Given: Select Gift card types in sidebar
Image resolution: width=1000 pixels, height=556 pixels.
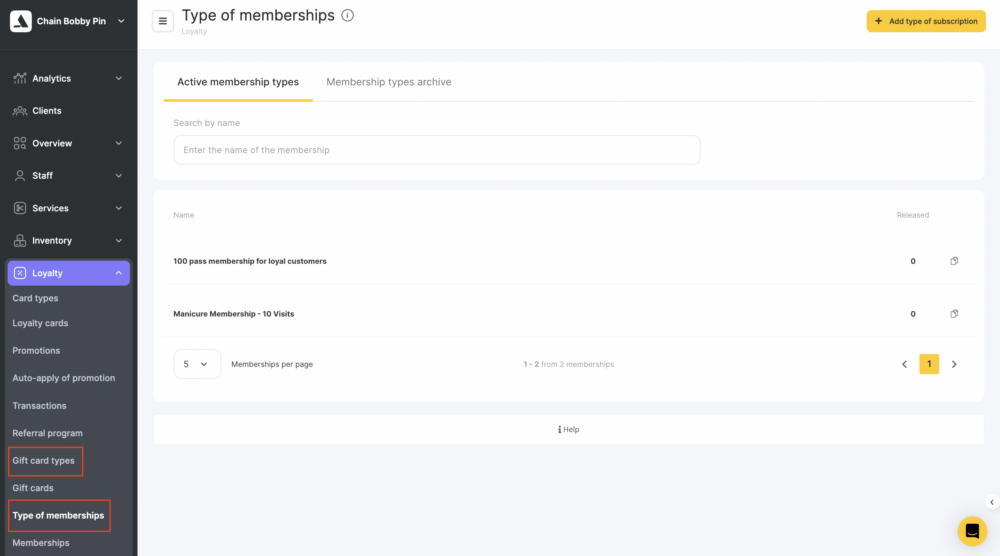Looking at the screenshot, I should pyautogui.click(x=43, y=460).
